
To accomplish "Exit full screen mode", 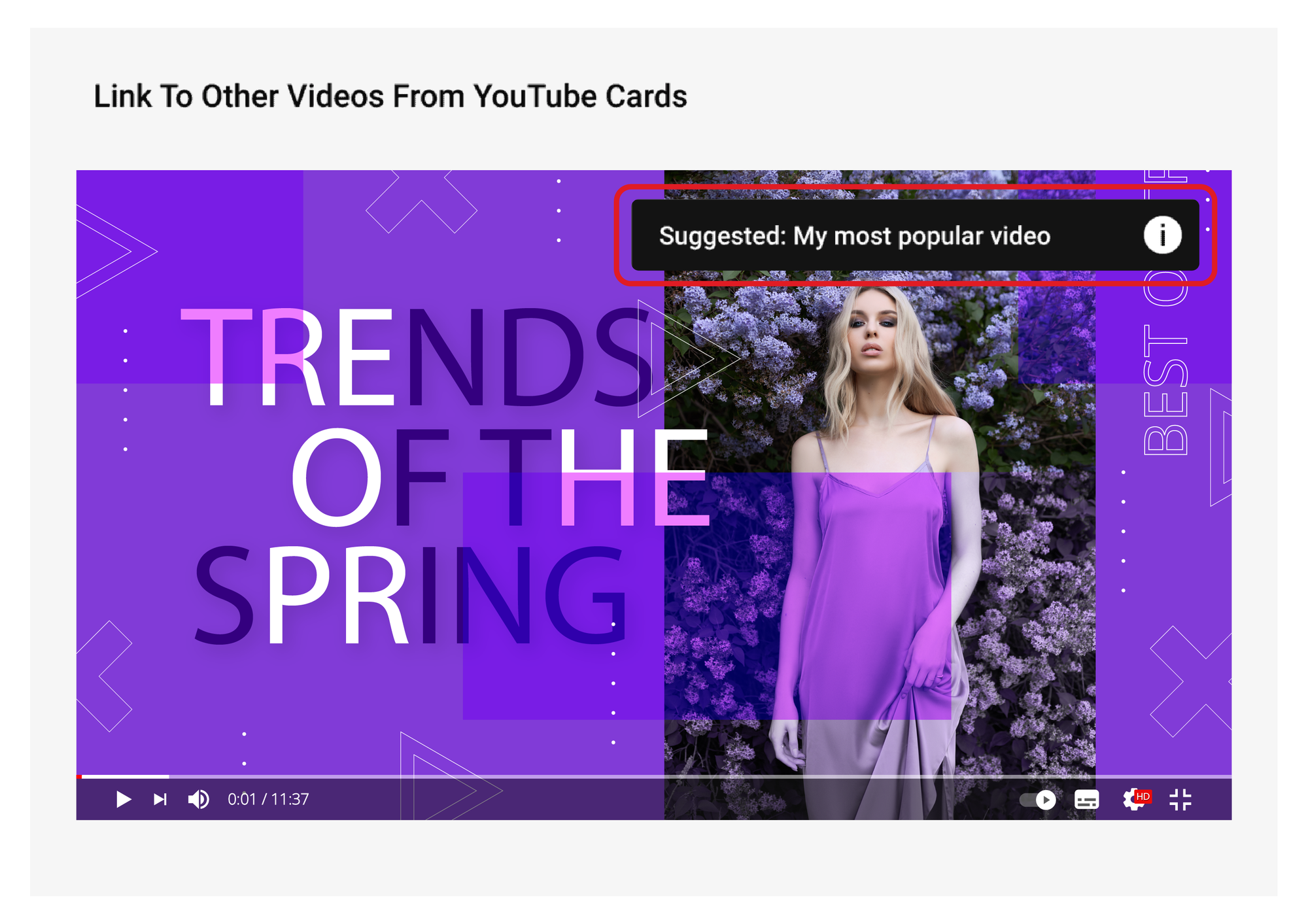I will [1180, 799].
